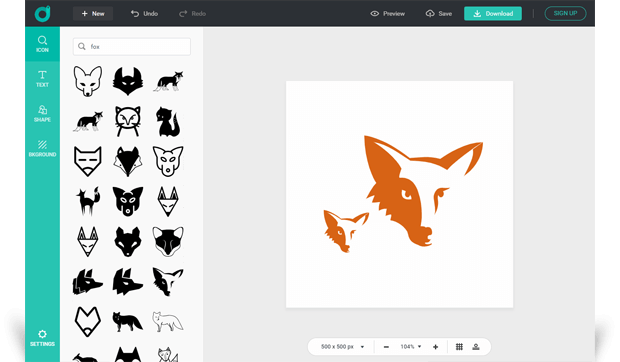Open Settings at bottom of sidebar

click(x=42, y=338)
